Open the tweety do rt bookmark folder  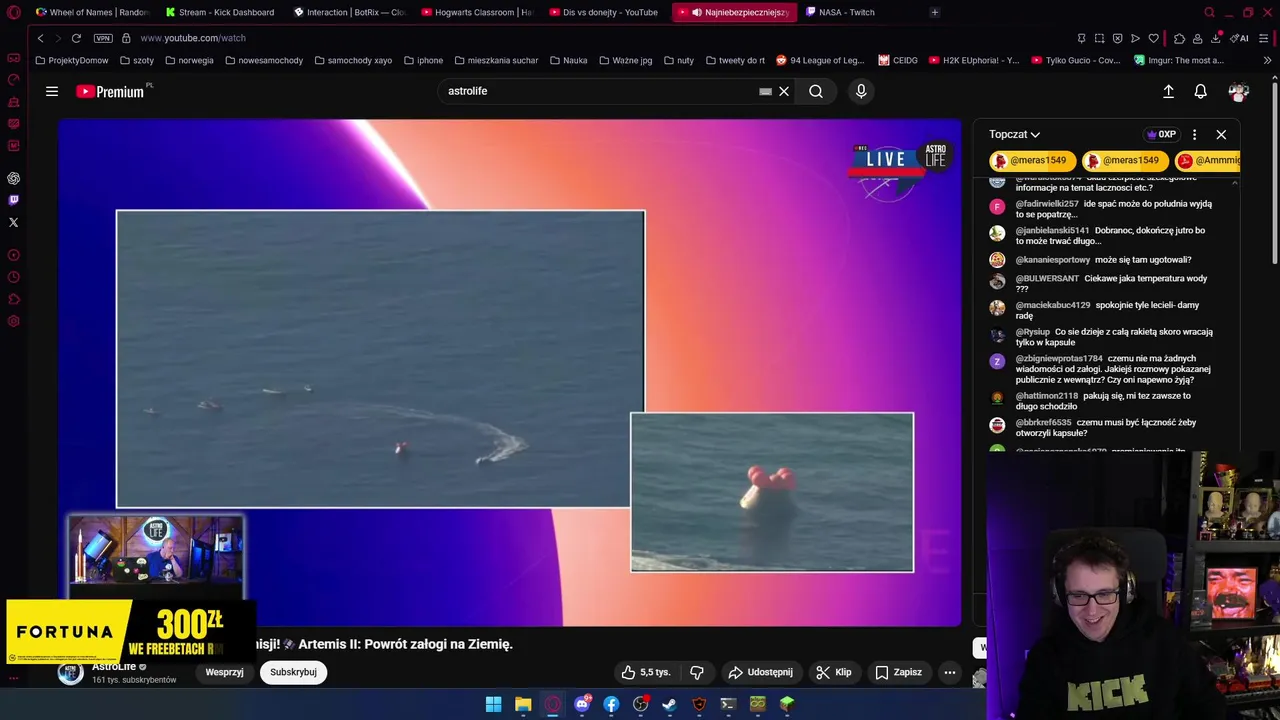[x=735, y=60]
